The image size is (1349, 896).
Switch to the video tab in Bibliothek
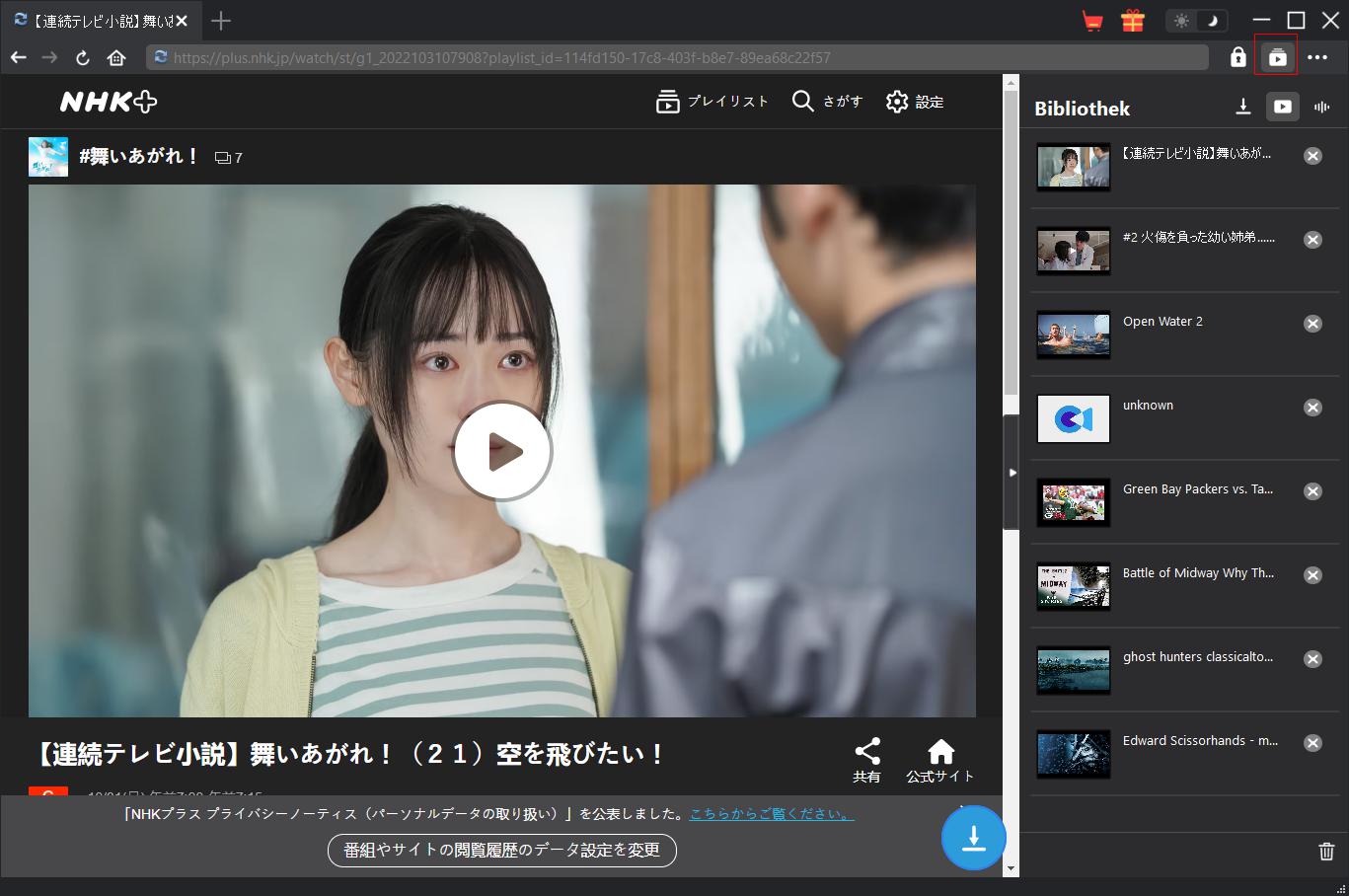[1283, 107]
